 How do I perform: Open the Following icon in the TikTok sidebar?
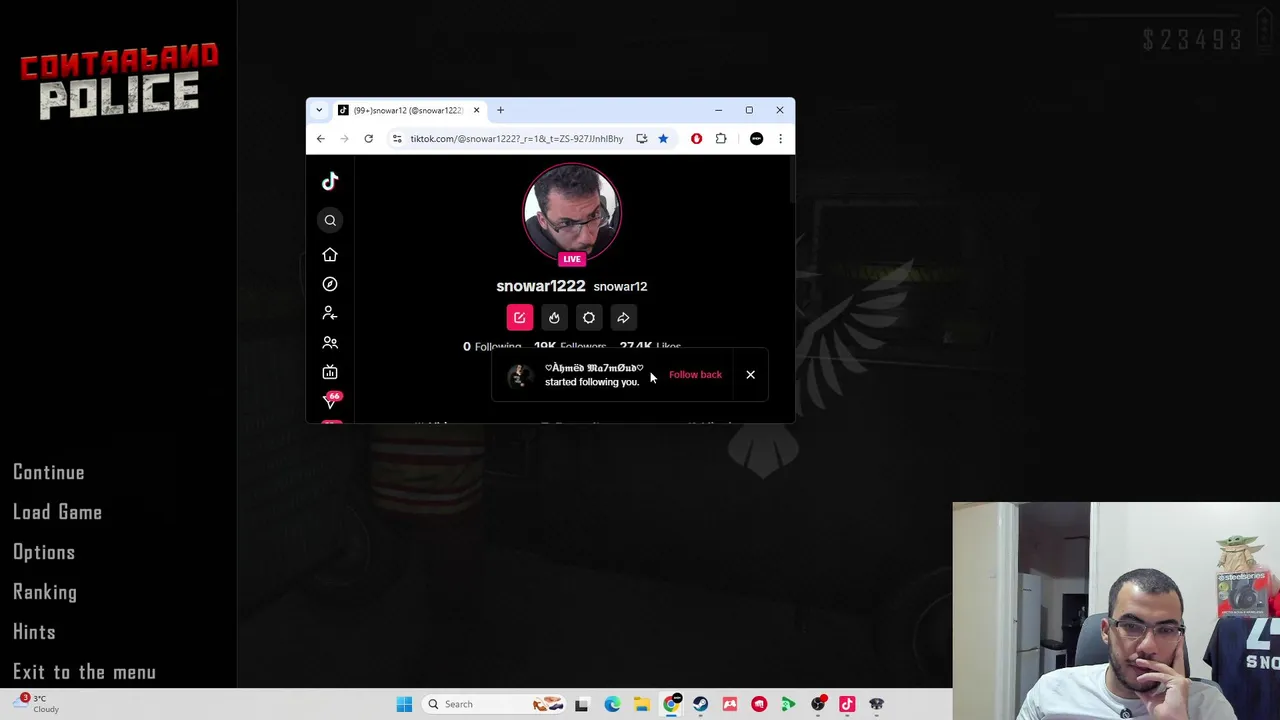point(330,313)
